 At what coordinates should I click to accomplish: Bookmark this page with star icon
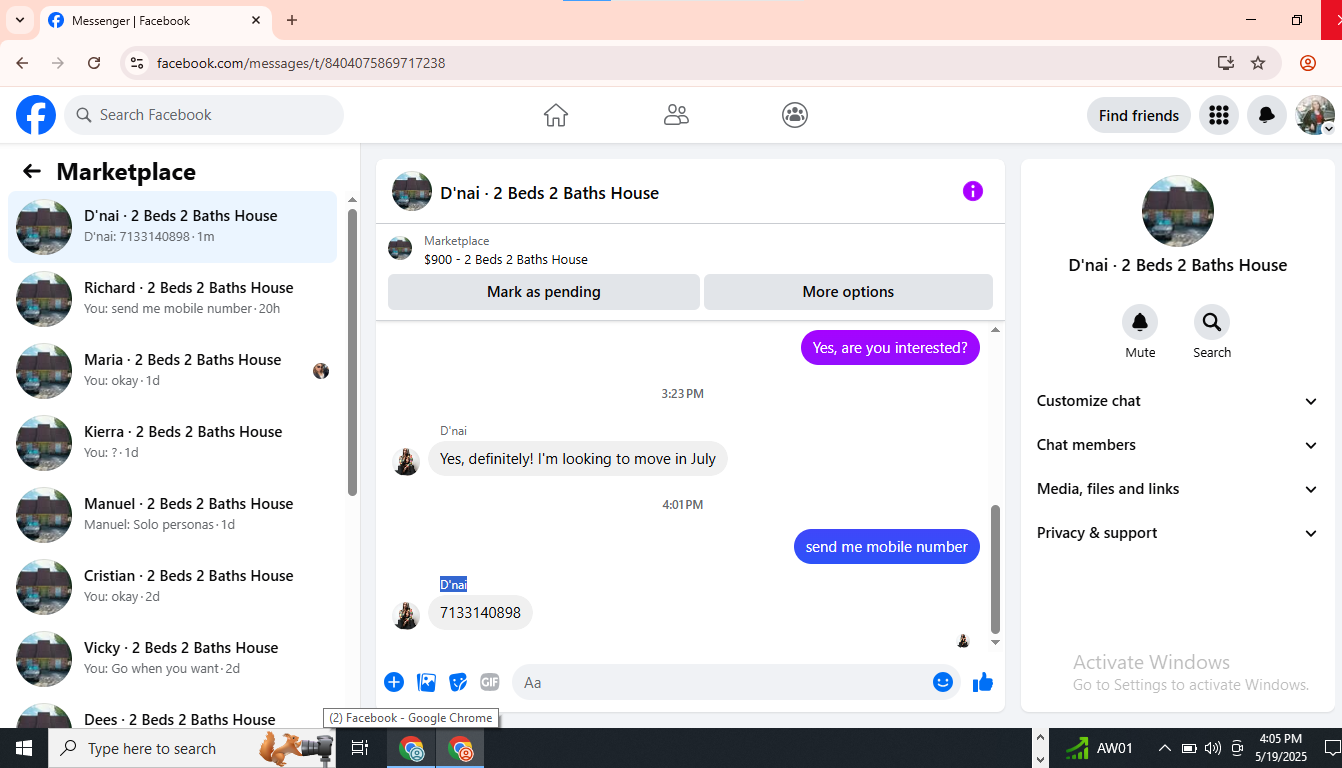click(1258, 63)
